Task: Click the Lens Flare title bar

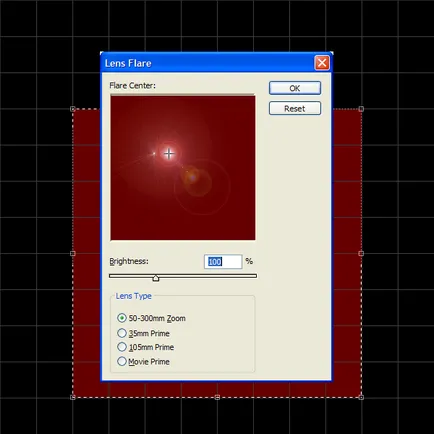Action: point(208,63)
